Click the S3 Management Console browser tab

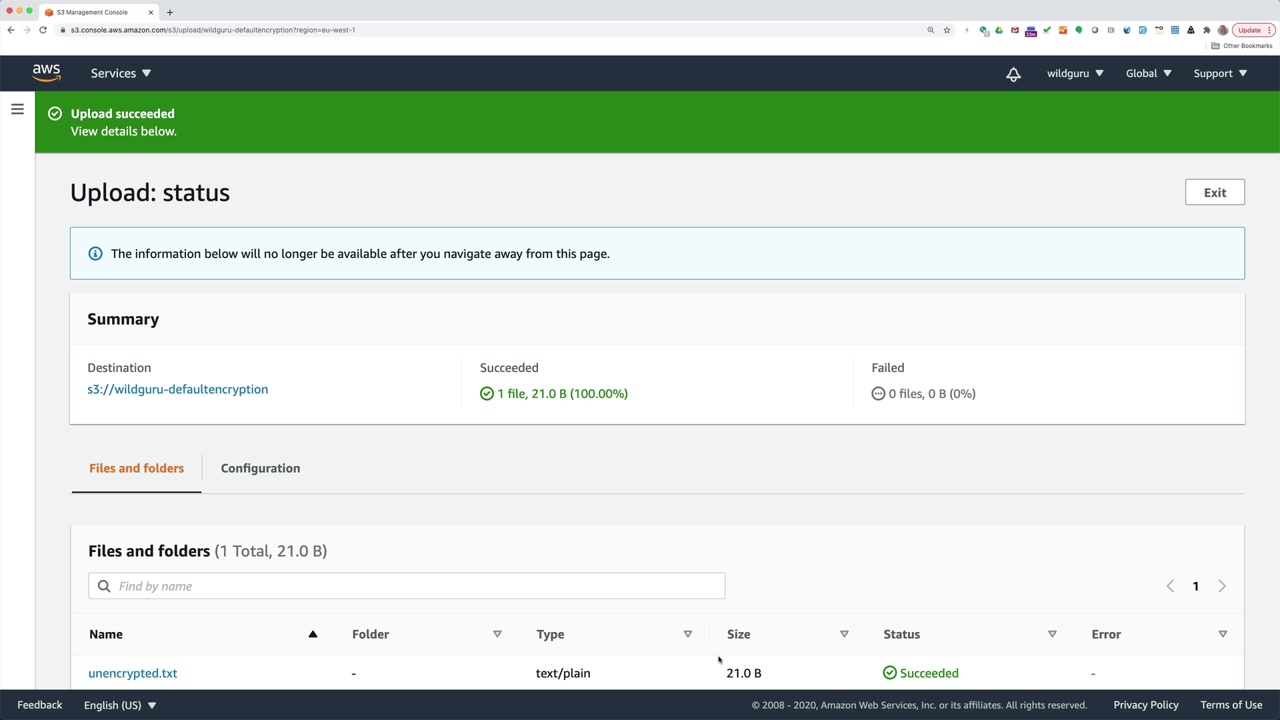[x=98, y=12]
